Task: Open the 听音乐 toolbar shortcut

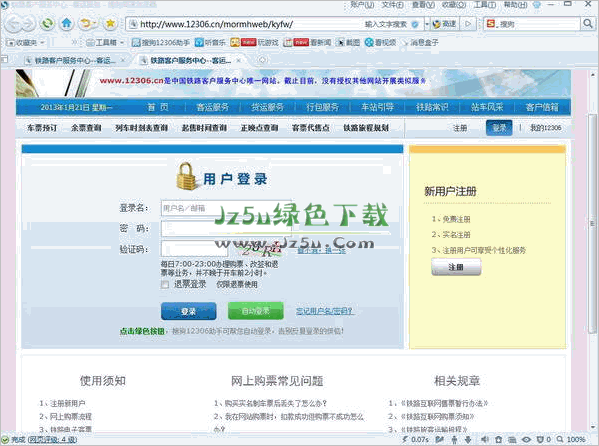Action: coord(210,42)
